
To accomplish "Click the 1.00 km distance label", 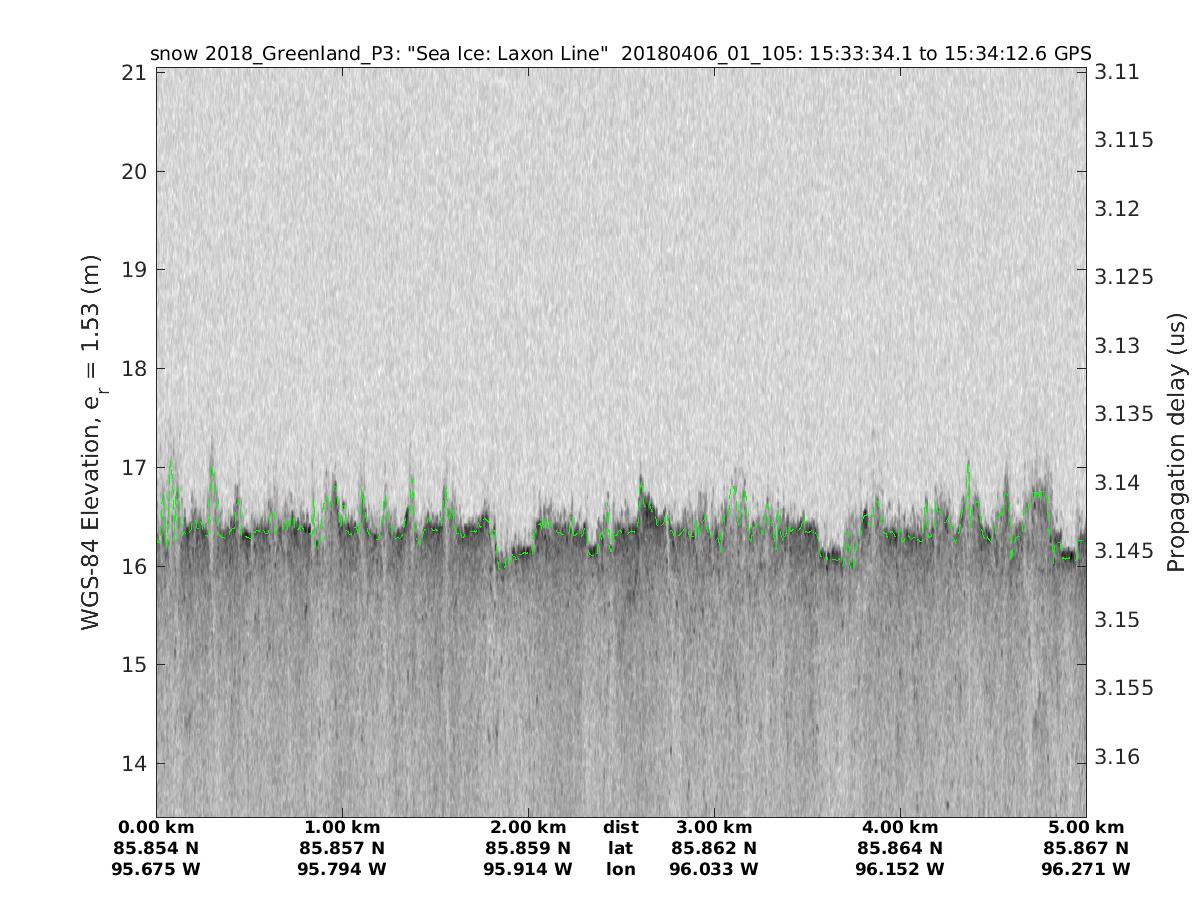I will [342, 828].
